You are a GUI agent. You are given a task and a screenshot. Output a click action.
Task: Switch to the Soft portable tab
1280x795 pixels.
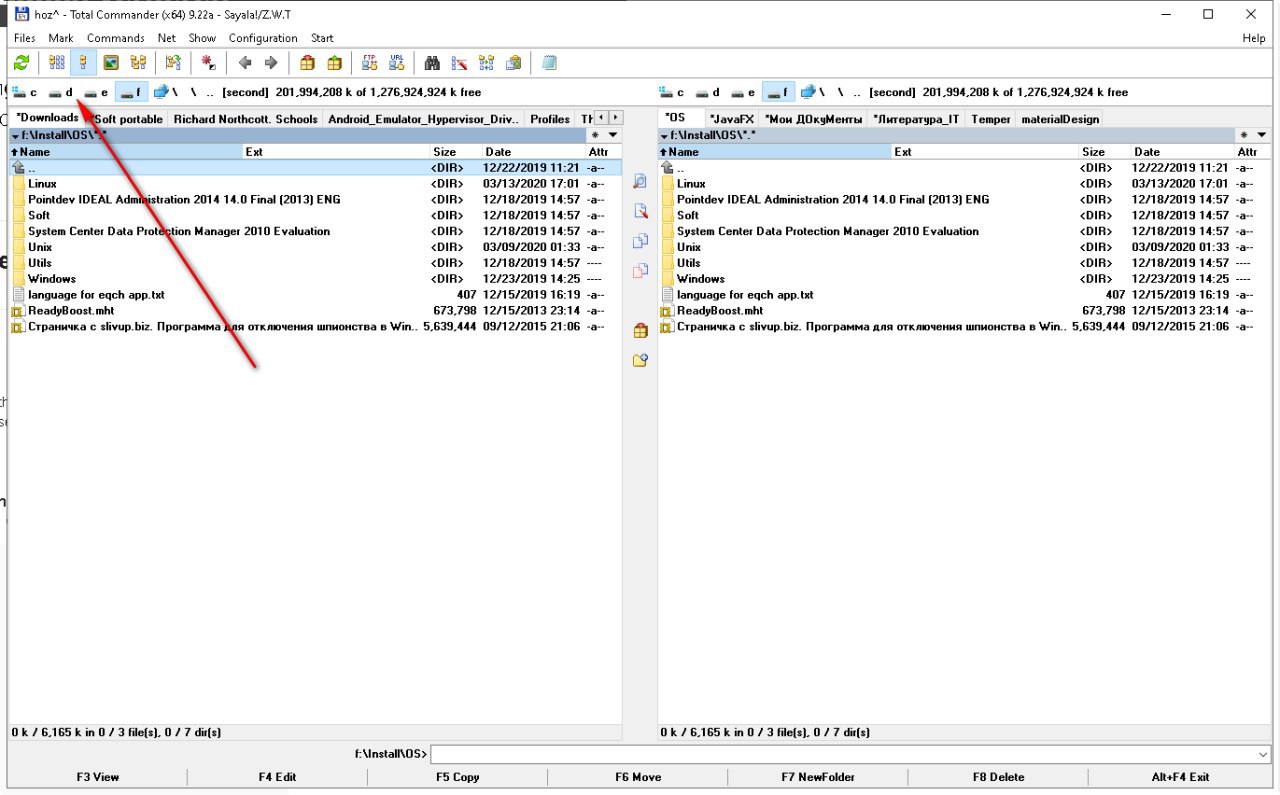[128, 119]
